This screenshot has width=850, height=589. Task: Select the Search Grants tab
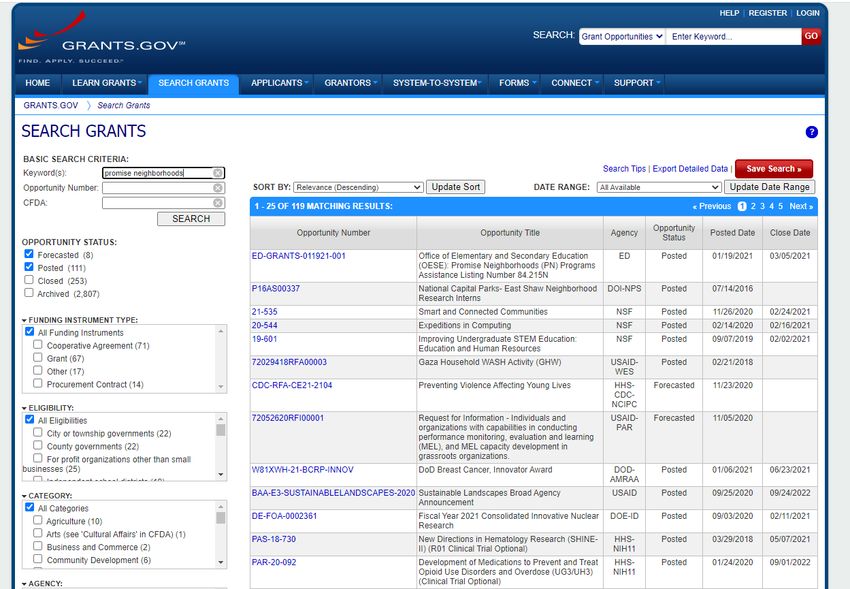coord(194,83)
